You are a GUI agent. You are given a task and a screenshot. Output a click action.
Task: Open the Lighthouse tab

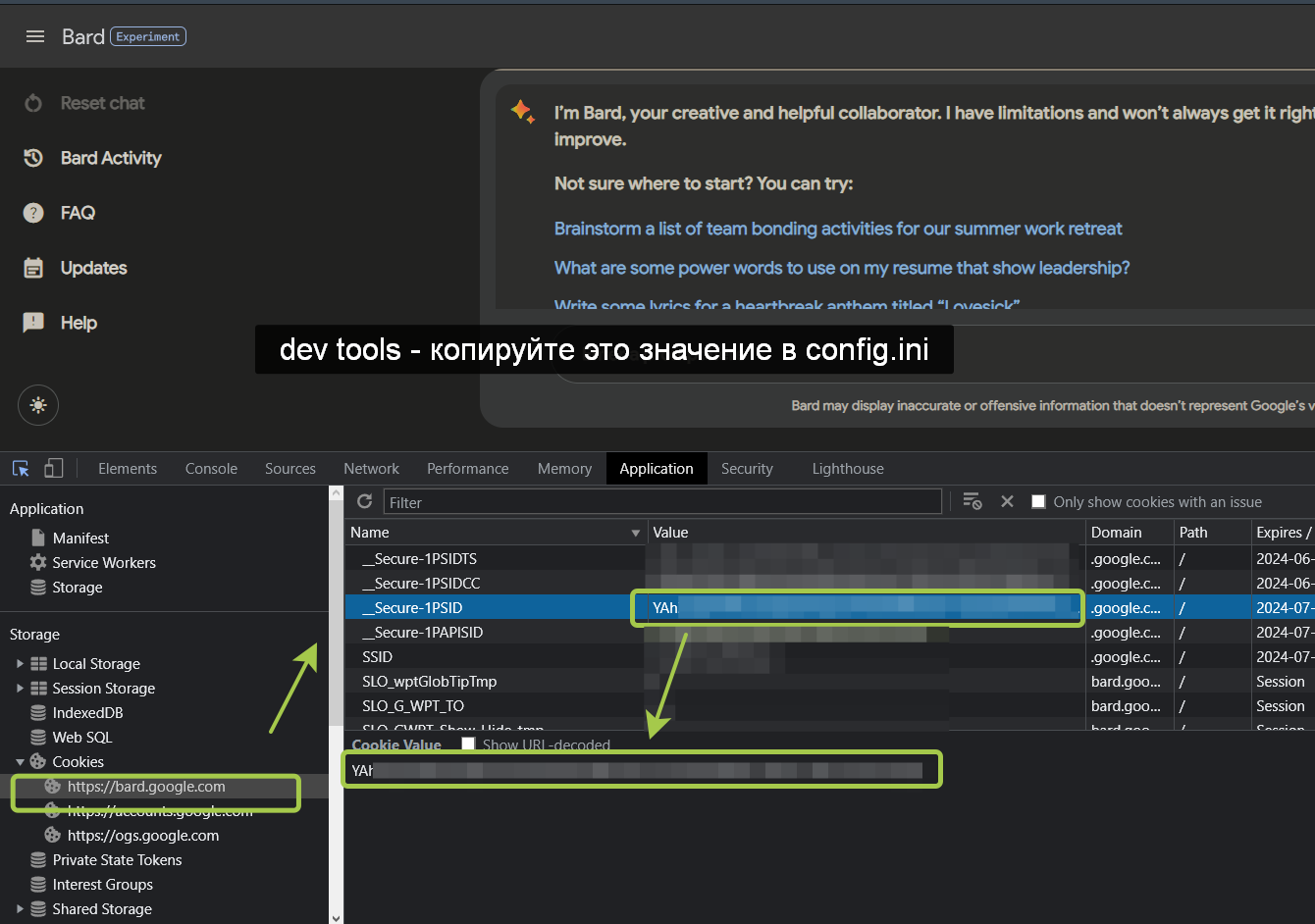click(847, 468)
